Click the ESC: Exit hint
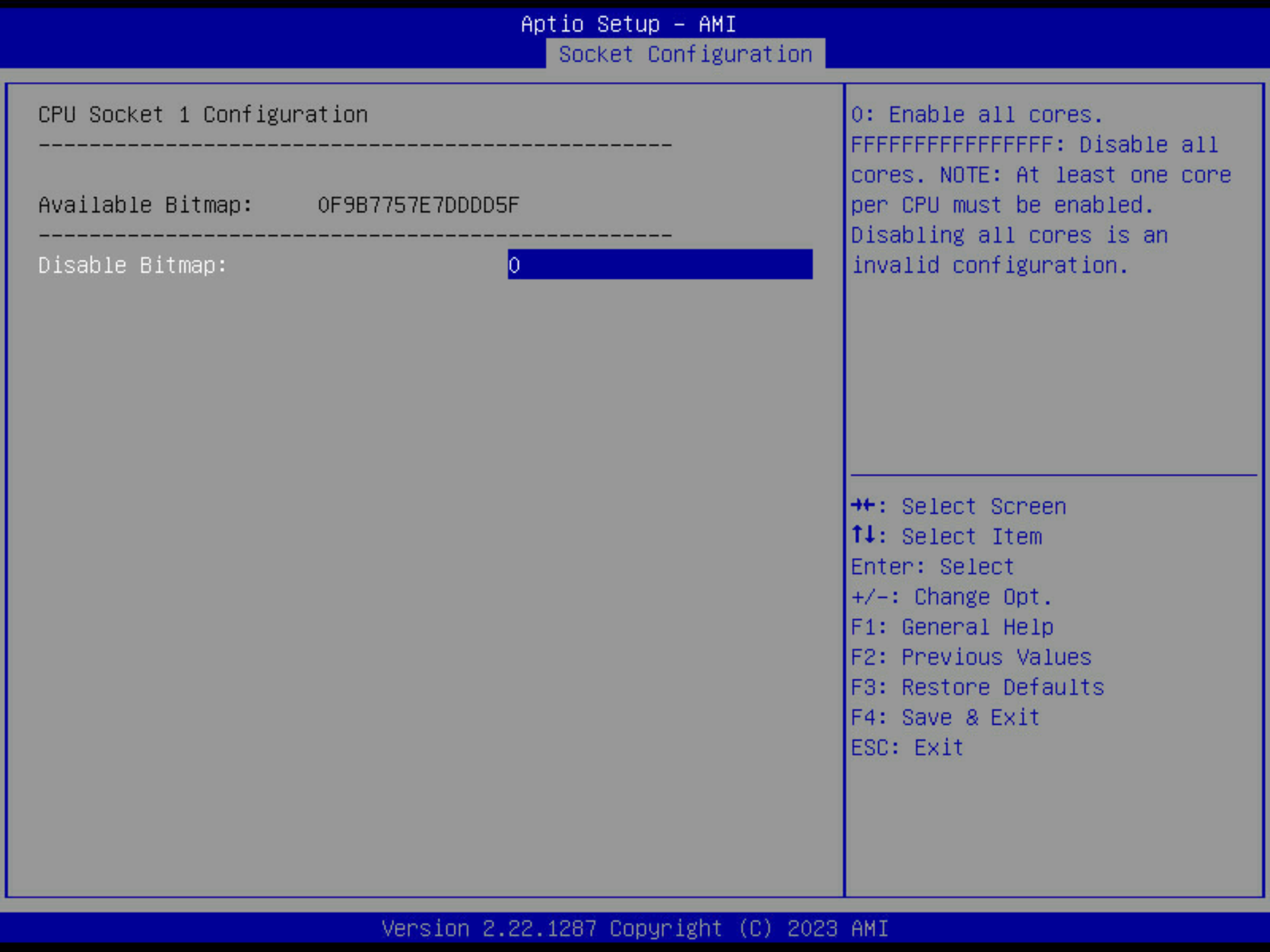 (907, 748)
